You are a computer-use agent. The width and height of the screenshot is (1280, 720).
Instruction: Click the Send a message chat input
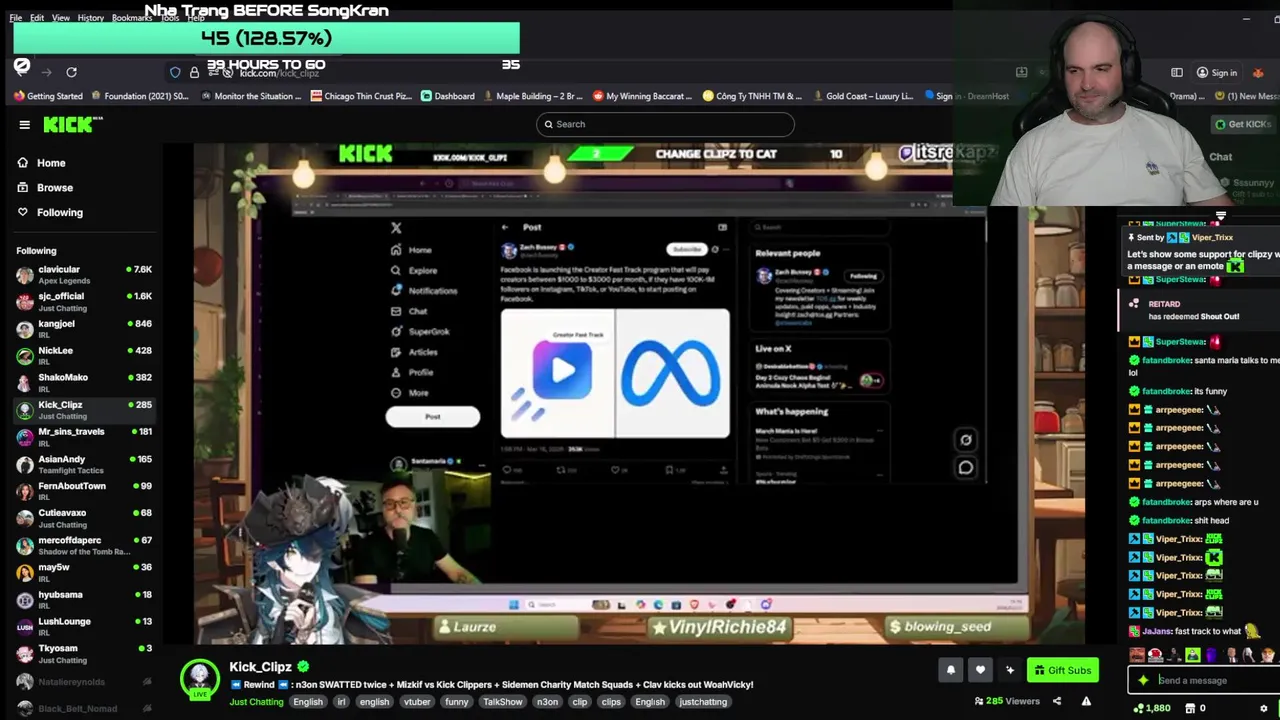pyautogui.click(x=1204, y=680)
